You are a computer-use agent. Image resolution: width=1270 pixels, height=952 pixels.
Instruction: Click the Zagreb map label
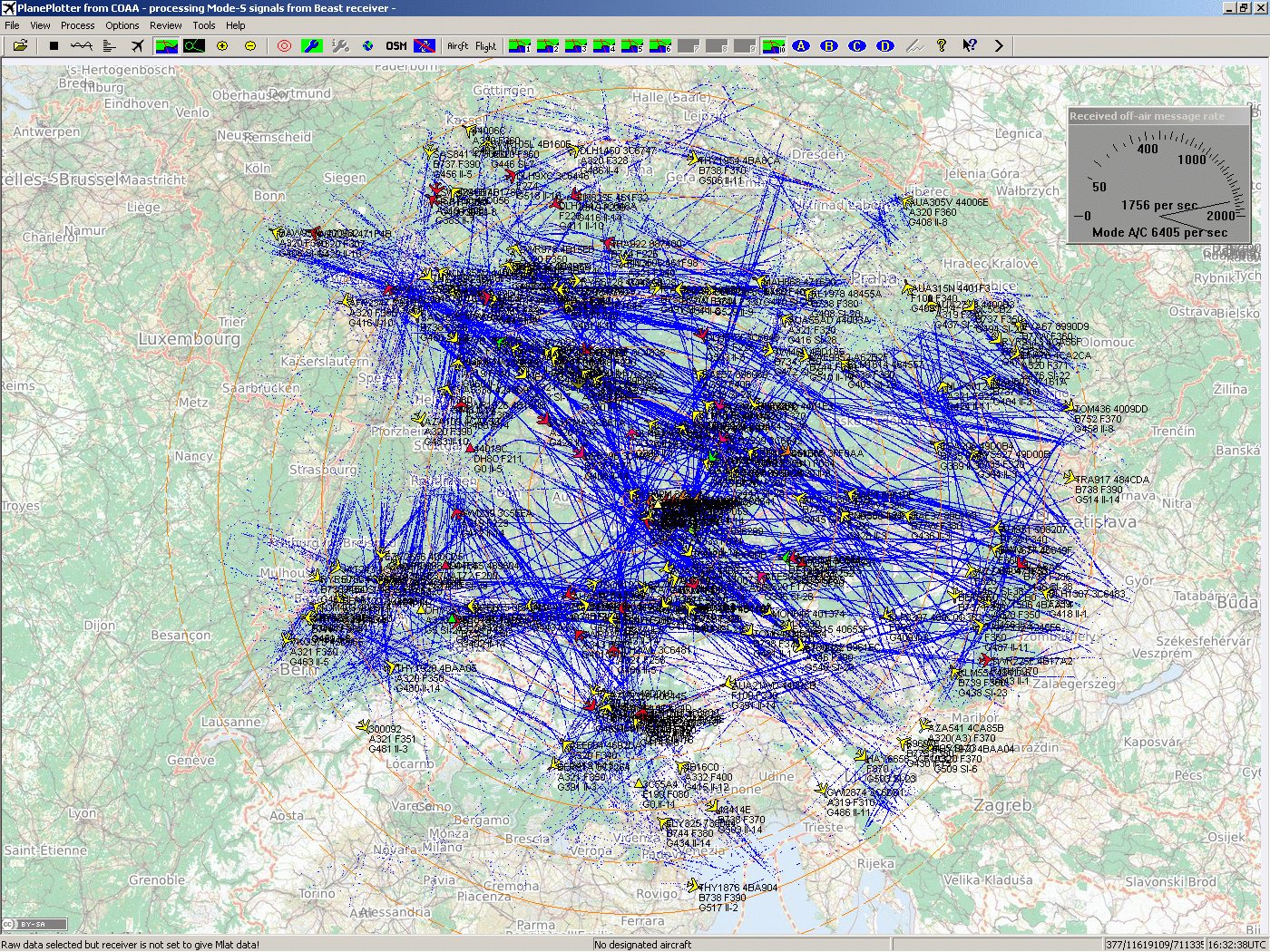pos(1002,805)
